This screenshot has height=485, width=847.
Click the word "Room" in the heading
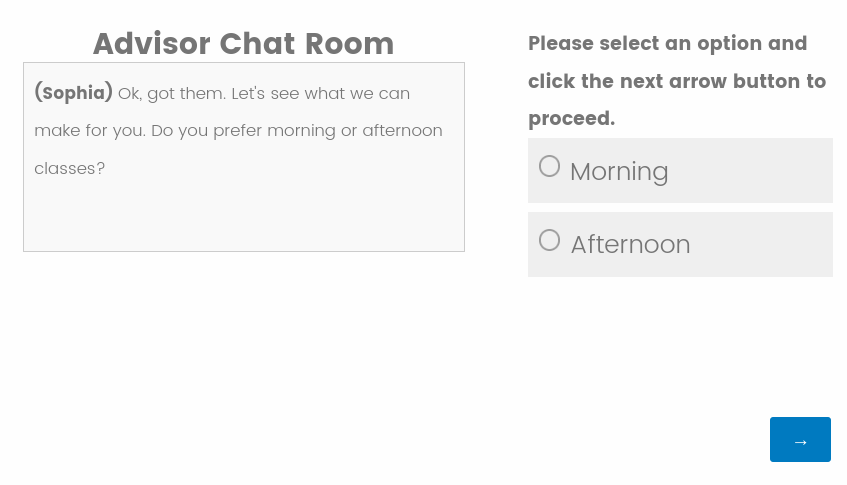(349, 44)
